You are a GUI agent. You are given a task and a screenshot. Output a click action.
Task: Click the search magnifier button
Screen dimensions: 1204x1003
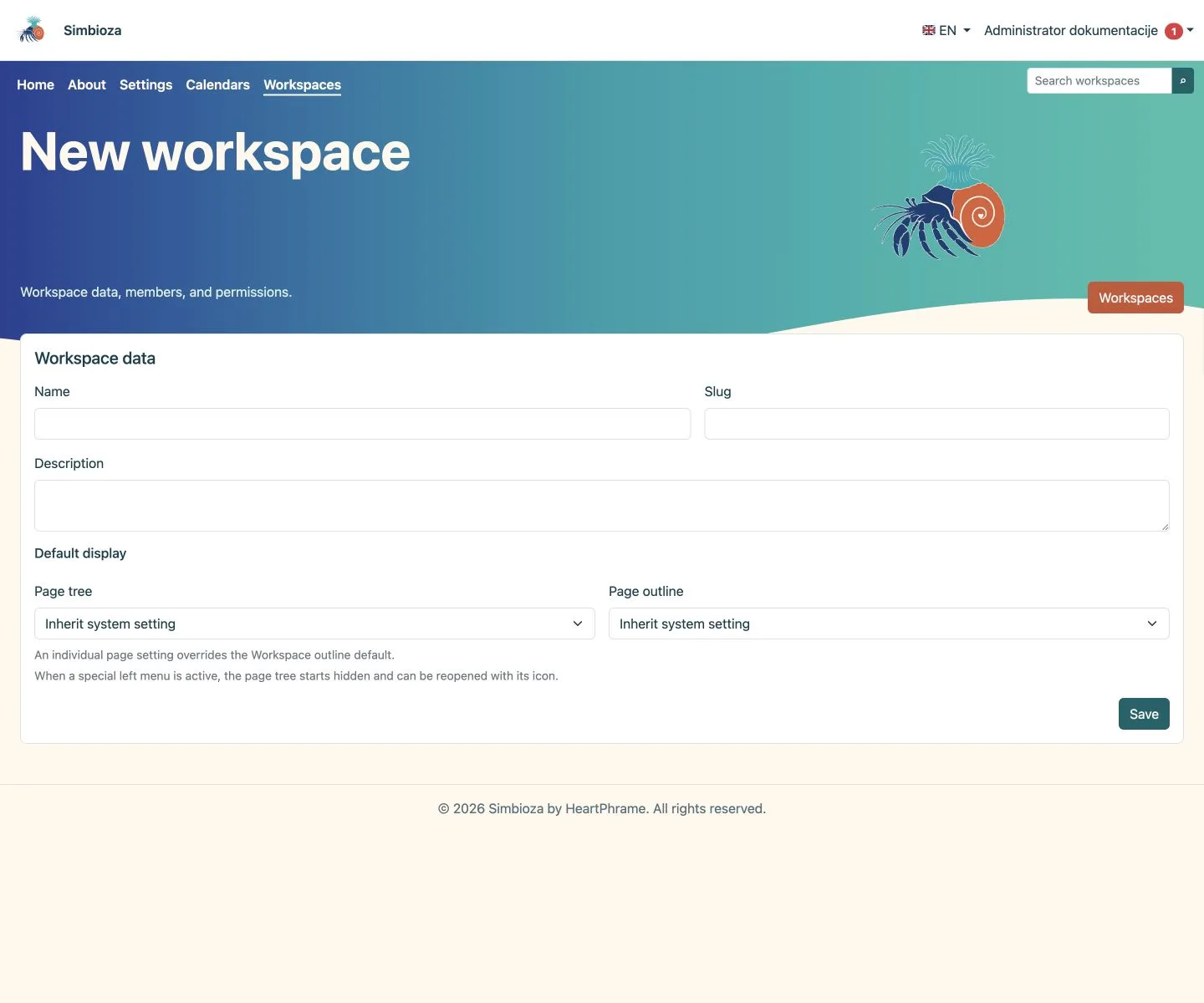pos(1182,81)
